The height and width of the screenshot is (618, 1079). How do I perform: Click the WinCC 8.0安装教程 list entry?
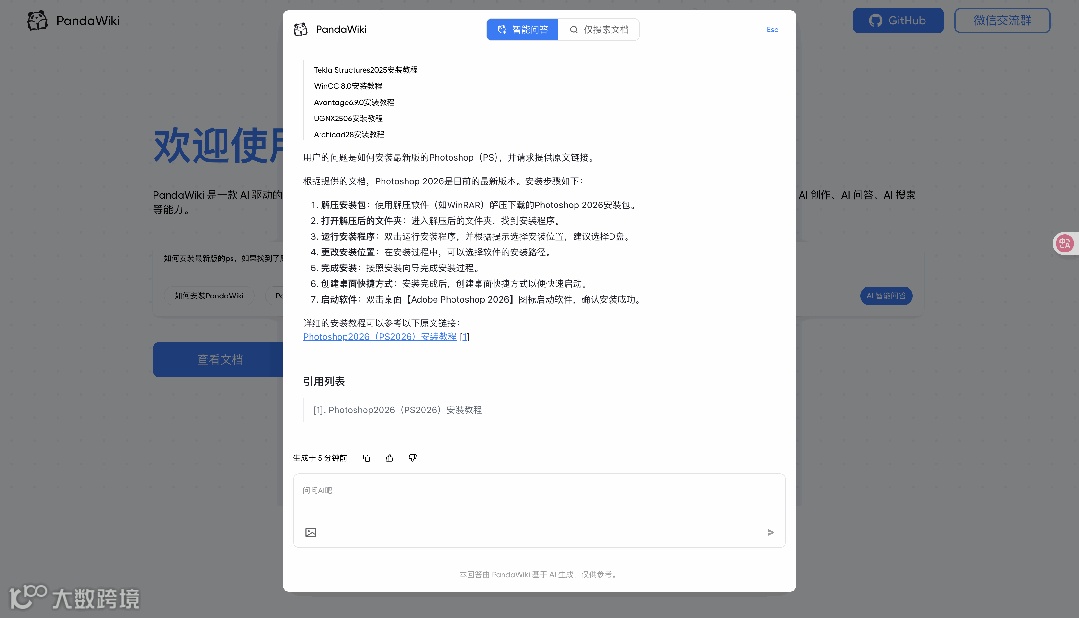pos(348,86)
